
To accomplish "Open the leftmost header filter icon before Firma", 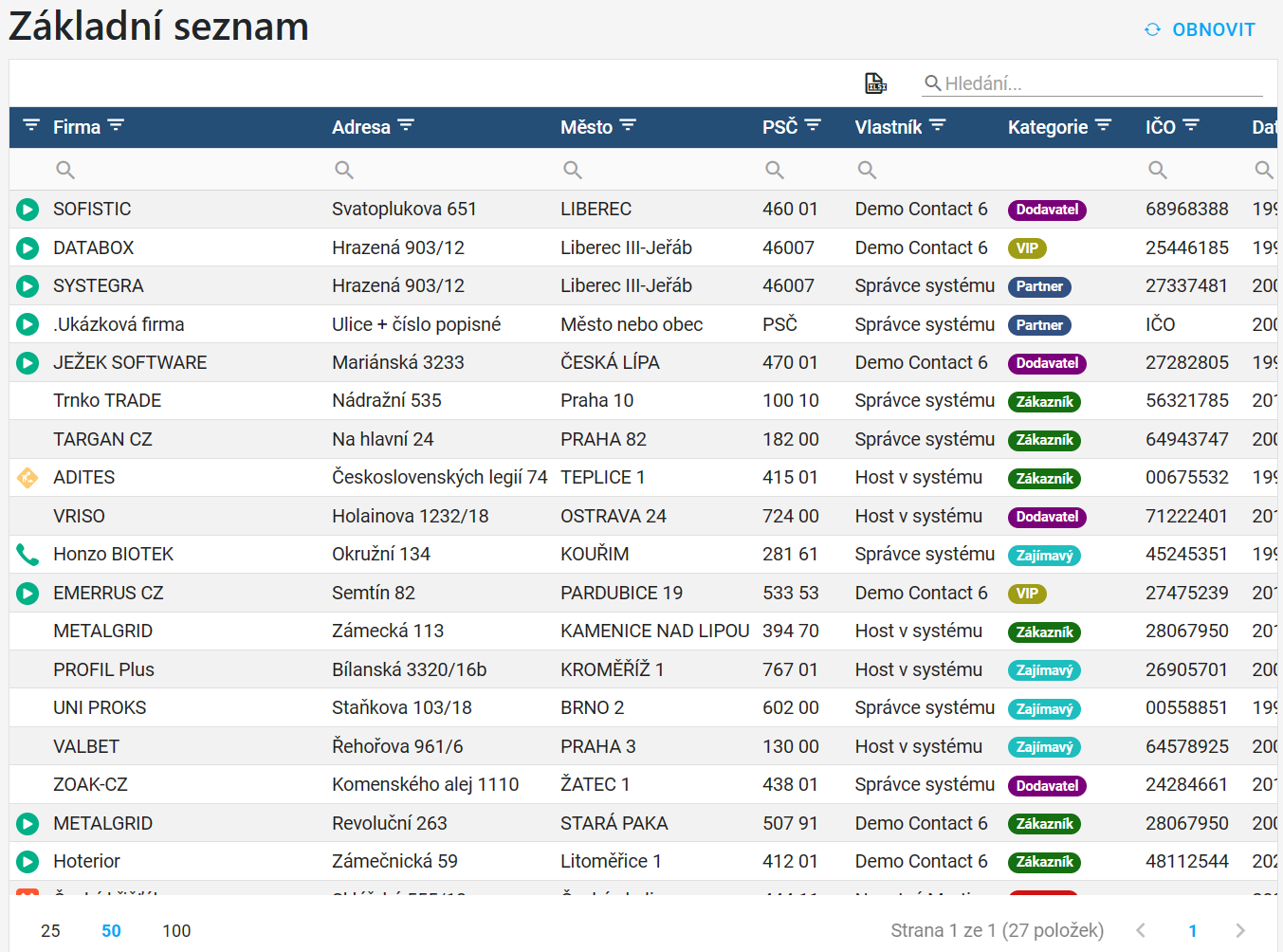I will tap(31, 125).
